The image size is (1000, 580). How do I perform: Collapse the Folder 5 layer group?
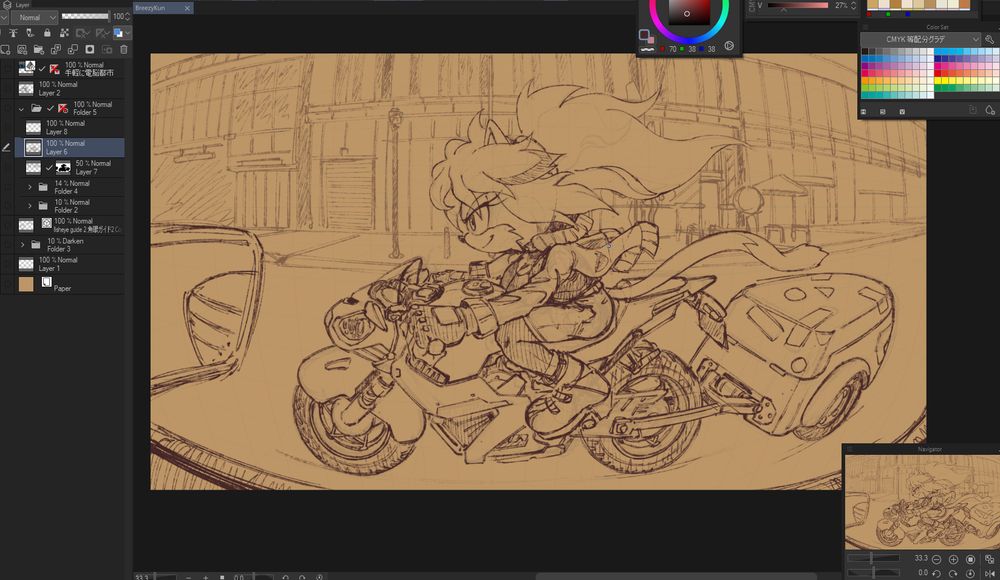click(21, 108)
